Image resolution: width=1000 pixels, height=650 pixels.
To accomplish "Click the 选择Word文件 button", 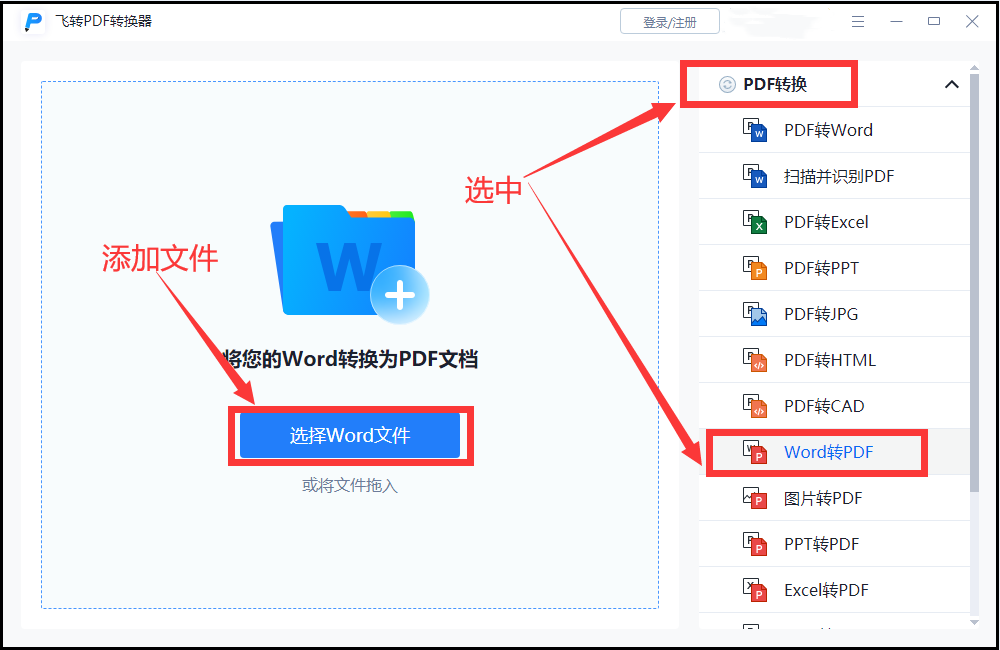I will tap(350, 435).
